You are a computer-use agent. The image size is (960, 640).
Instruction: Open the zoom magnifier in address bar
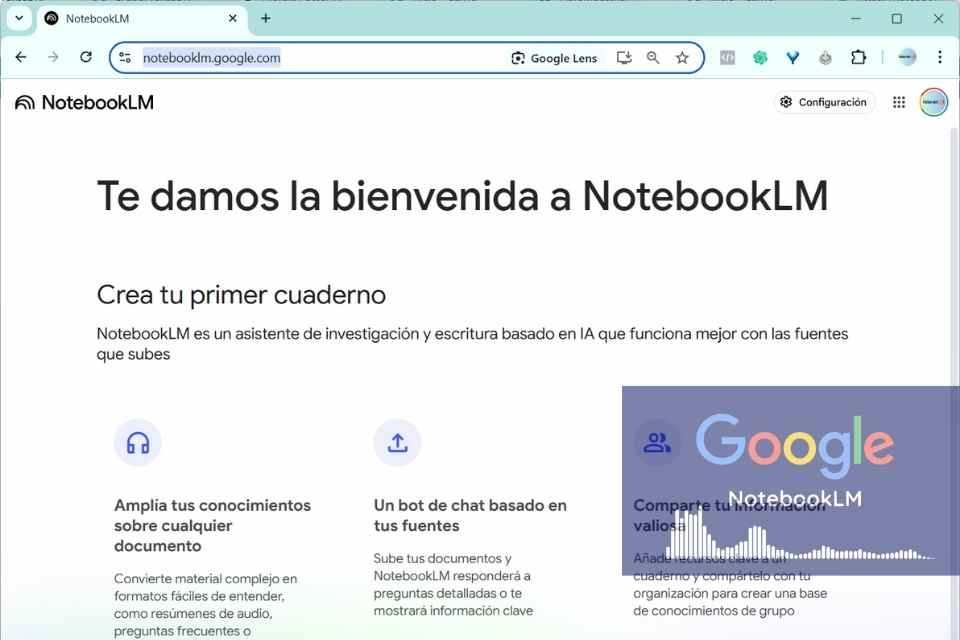pyautogui.click(x=653, y=58)
